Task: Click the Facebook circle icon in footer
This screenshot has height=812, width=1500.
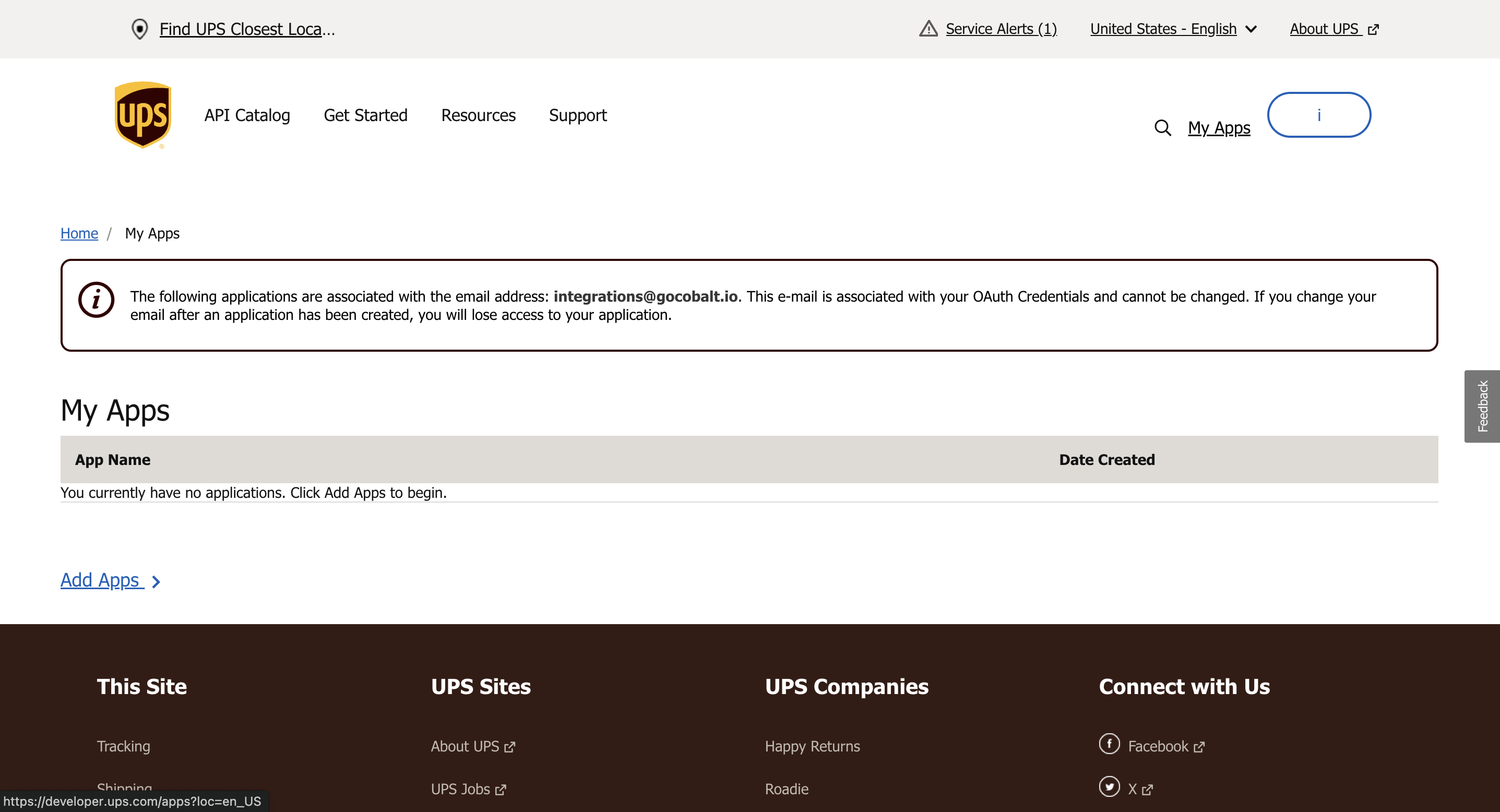Action: pyautogui.click(x=1109, y=743)
